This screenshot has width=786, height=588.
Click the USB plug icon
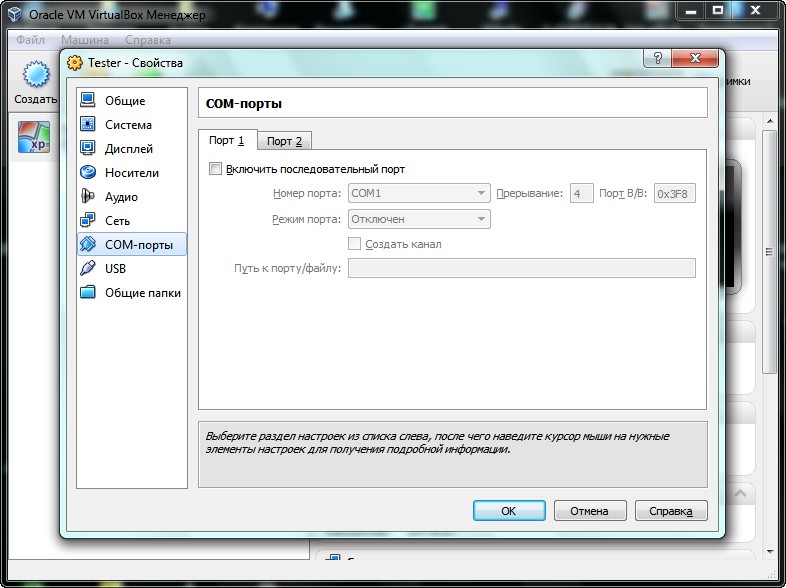(x=88, y=268)
